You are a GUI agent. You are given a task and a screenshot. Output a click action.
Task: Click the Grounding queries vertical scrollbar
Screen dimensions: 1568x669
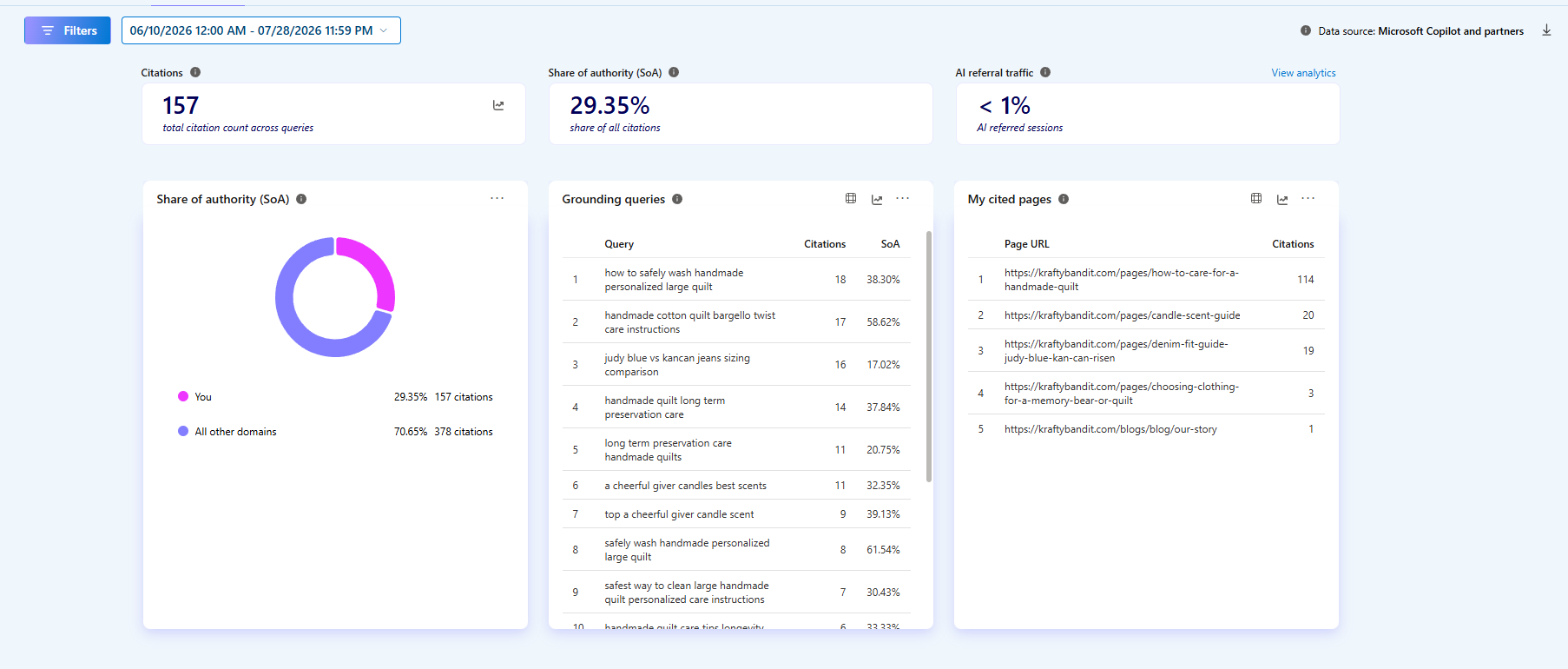tap(929, 356)
